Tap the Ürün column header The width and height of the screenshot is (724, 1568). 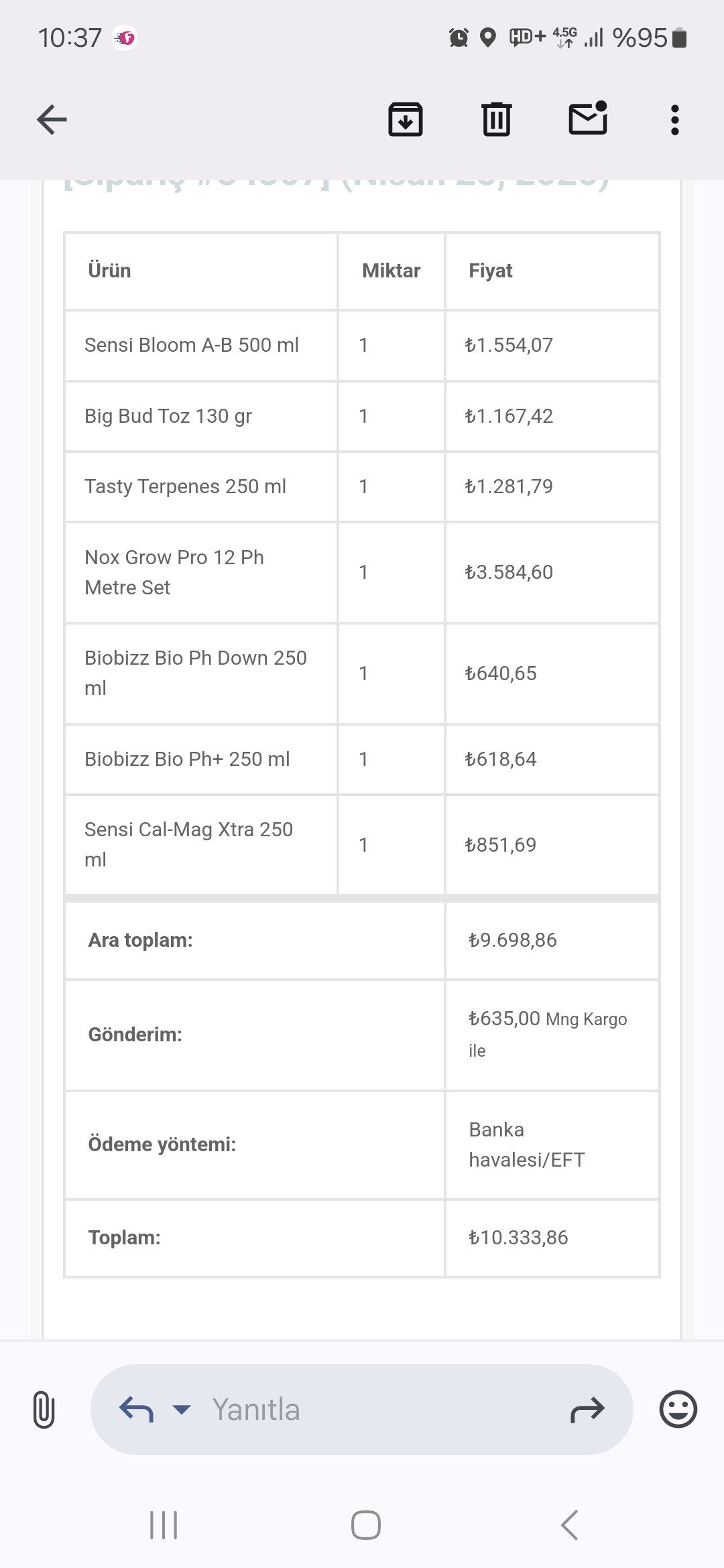[110, 271]
